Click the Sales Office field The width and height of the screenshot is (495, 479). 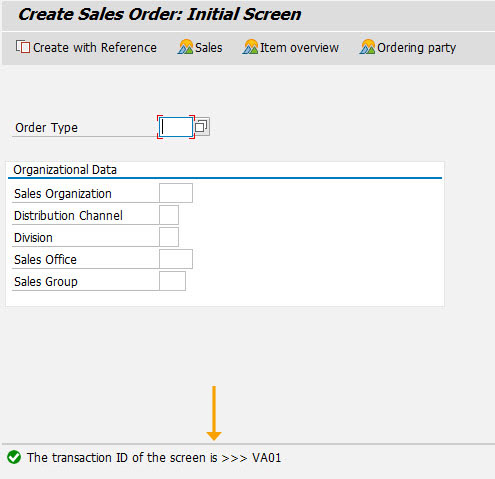(176, 259)
